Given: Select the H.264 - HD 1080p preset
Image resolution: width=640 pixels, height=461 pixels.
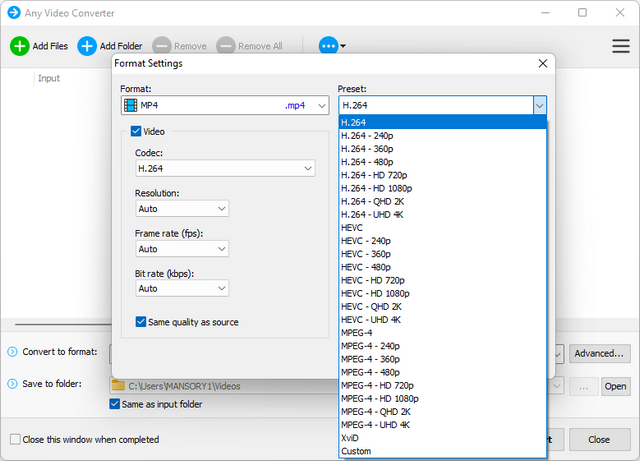Looking at the screenshot, I should coord(376,188).
